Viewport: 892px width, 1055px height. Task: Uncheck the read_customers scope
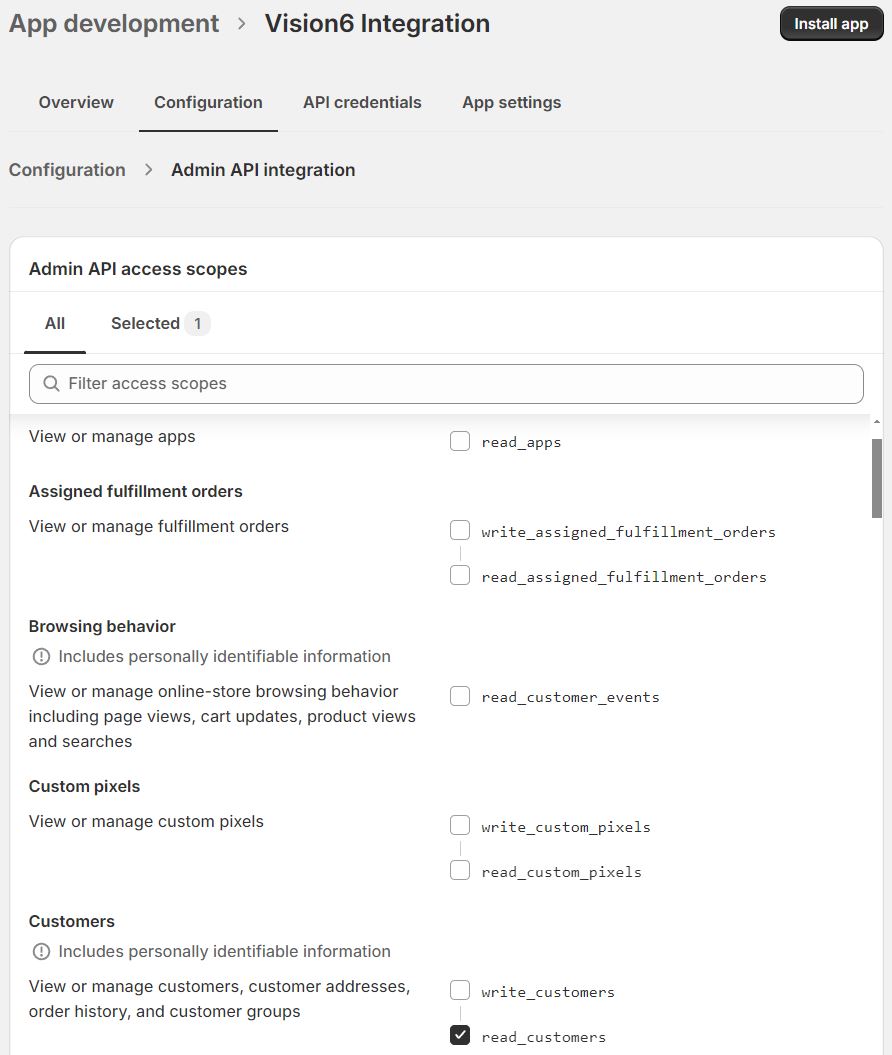coord(460,1035)
